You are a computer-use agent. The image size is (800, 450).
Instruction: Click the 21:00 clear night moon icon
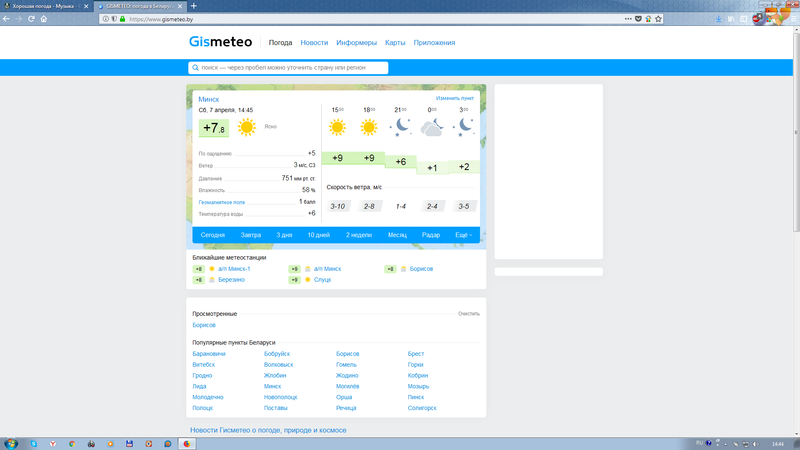pyautogui.click(x=401, y=127)
